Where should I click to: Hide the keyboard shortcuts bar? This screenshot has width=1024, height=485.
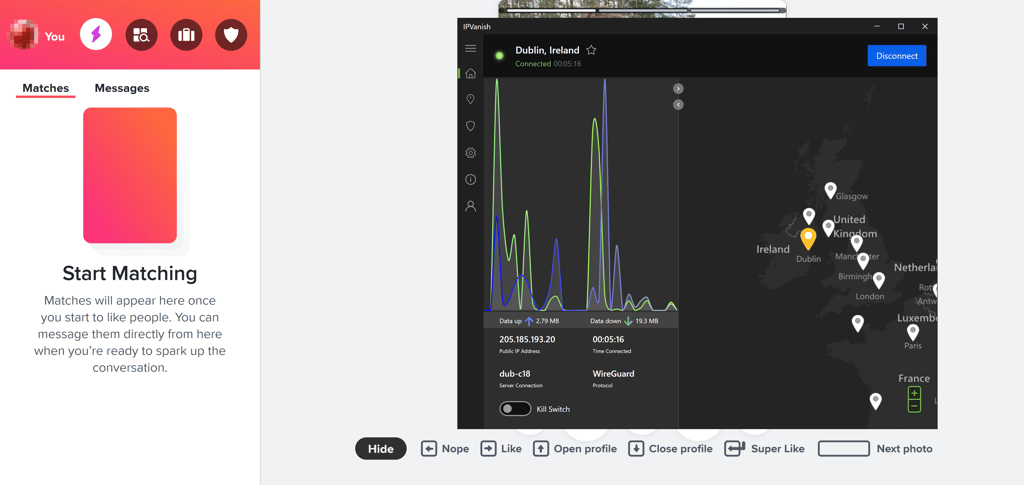381,449
